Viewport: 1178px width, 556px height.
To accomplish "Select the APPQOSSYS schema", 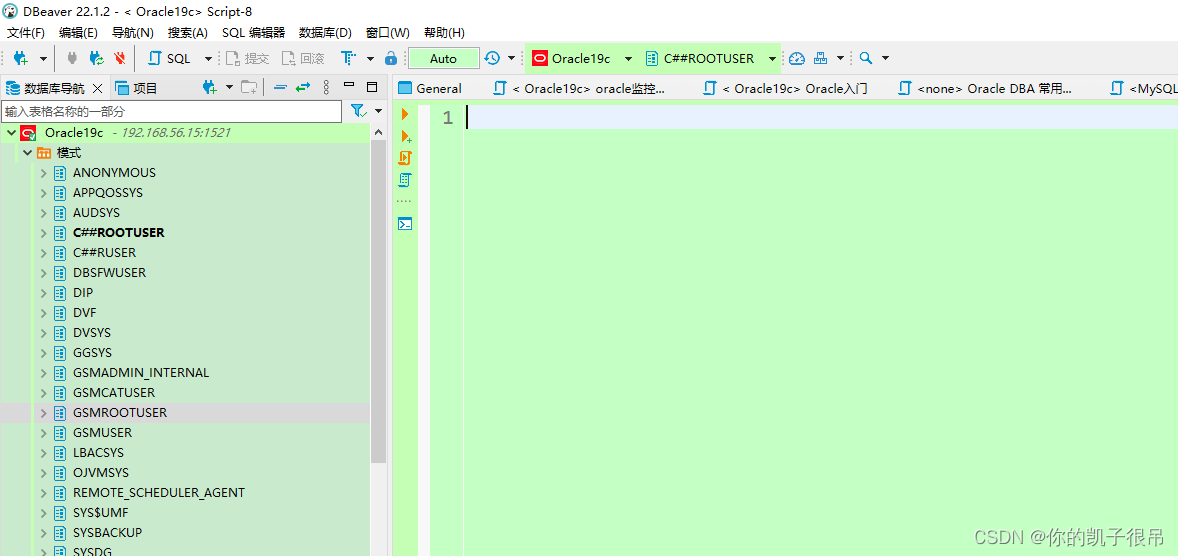I will [107, 192].
